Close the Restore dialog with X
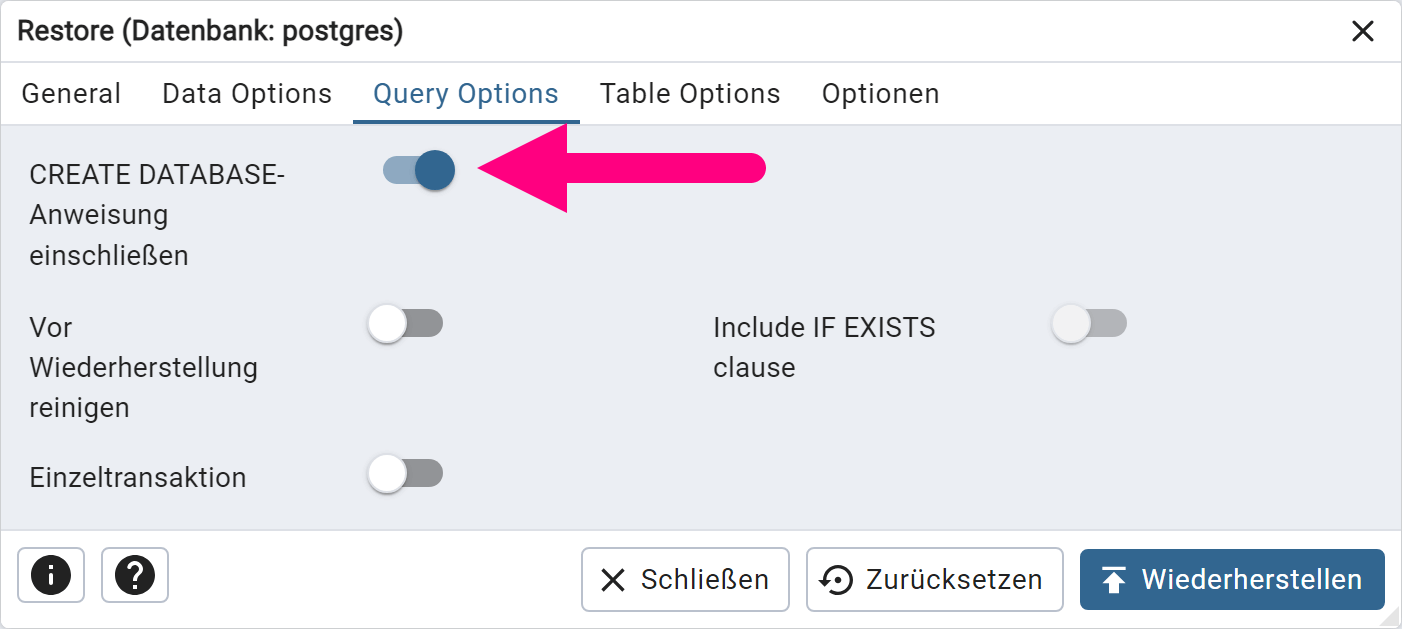The image size is (1402, 629). coord(1363,32)
